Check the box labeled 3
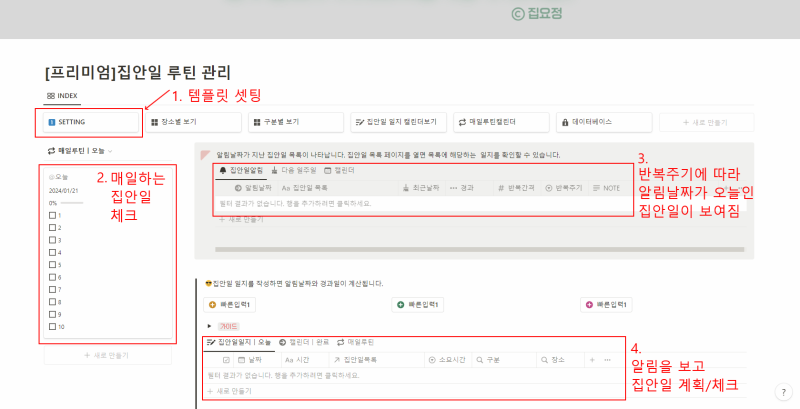This screenshot has width=800, height=409. coord(52,240)
